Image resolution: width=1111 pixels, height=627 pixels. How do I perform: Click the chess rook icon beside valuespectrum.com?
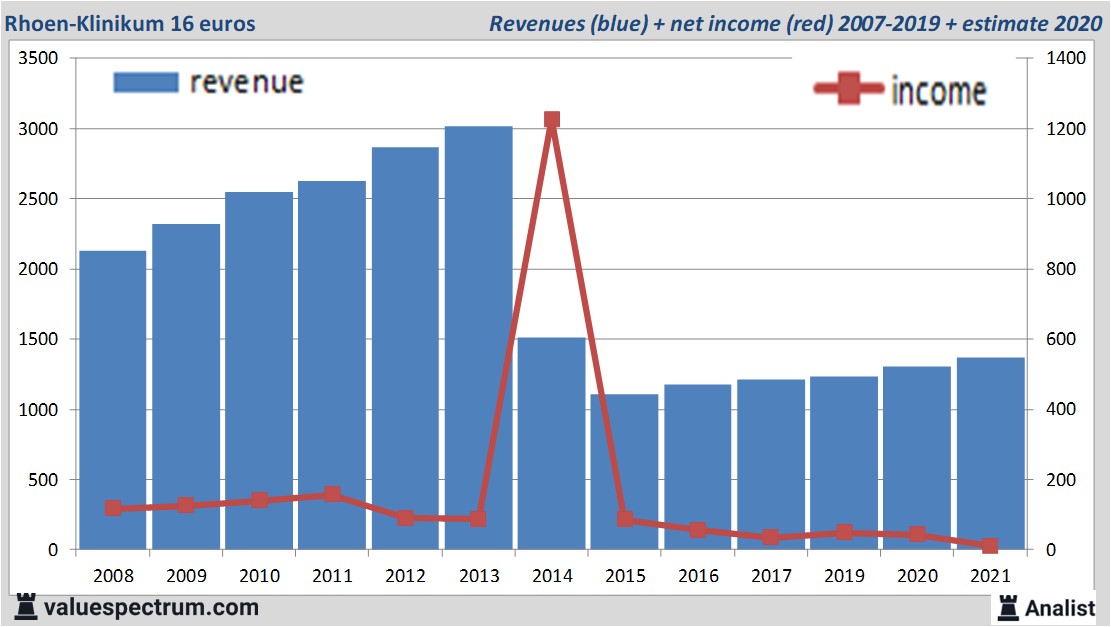(x=26, y=607)
